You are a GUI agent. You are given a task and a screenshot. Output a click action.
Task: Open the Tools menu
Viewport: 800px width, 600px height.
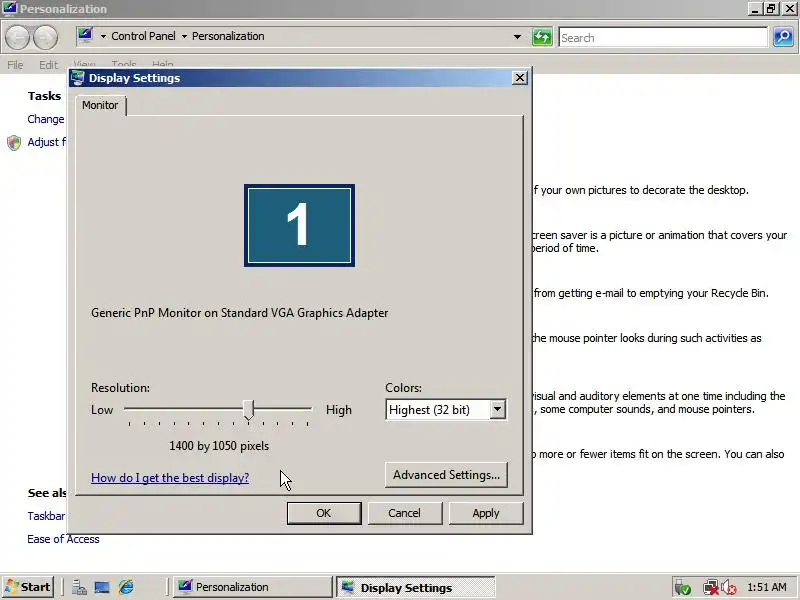(123, 64)
